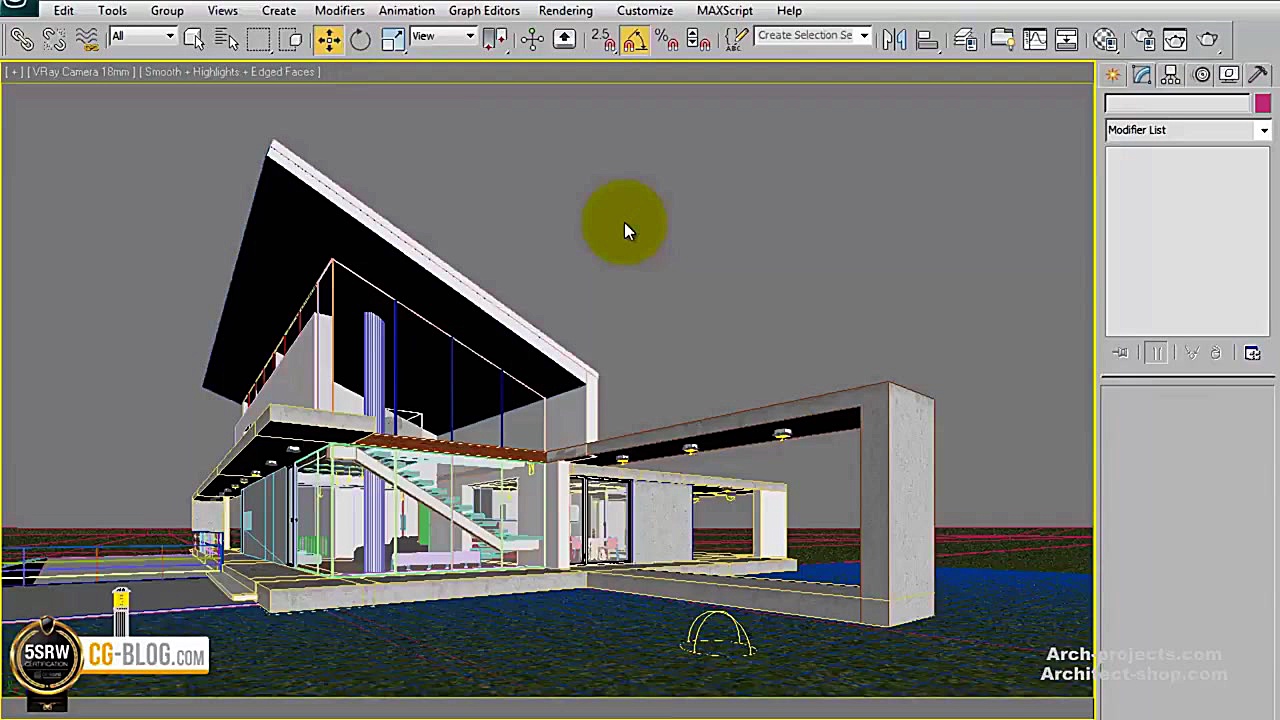Click the Select and Link tool
The width and height of the screenshot is (1280, 720).
pyautogui.click(x=22, y=39)
